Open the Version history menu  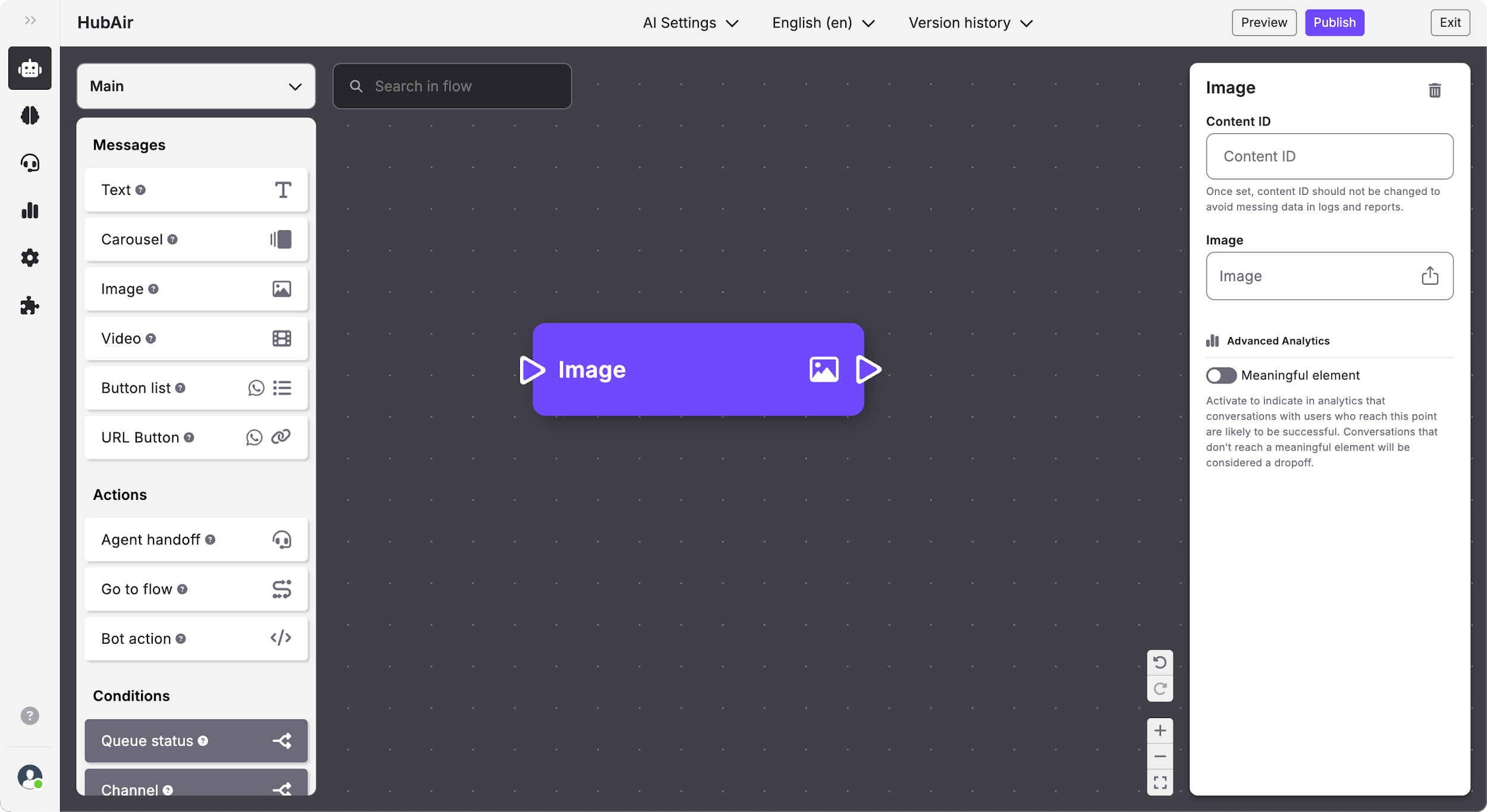(970, 23)
